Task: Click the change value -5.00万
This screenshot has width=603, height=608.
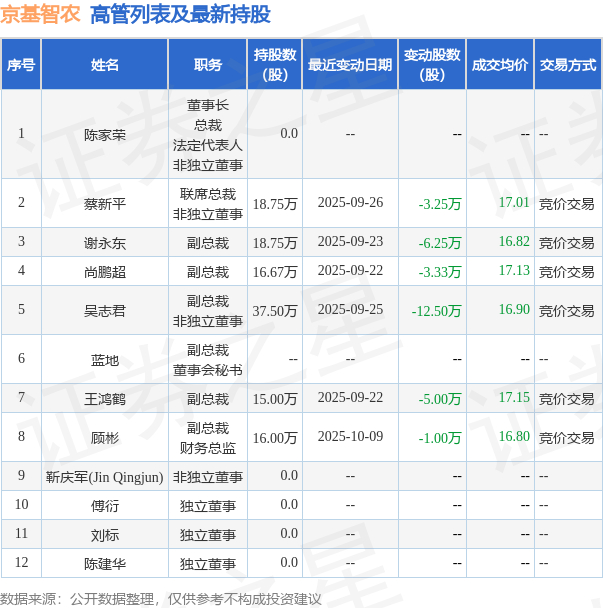Action: pyautogui.click(x=440, y=399)
